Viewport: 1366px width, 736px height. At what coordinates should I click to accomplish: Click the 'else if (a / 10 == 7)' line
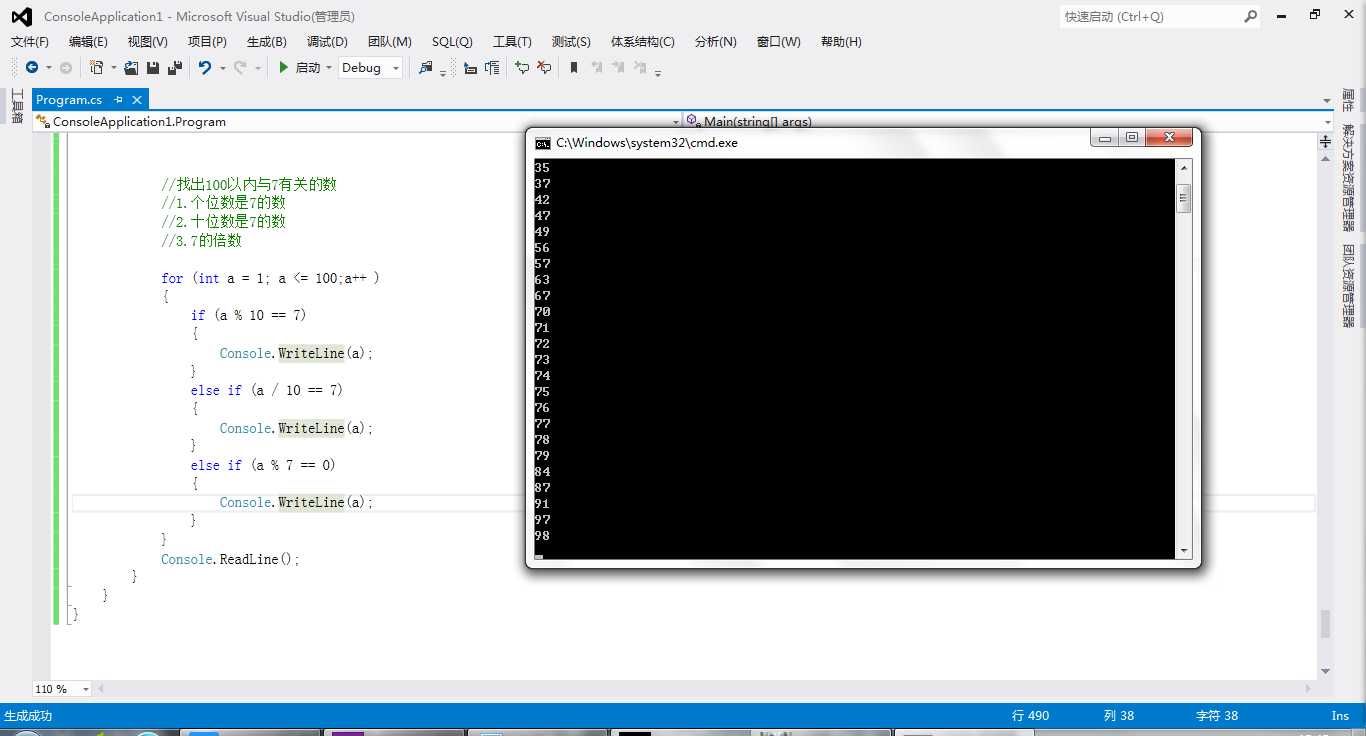point(267,390)
